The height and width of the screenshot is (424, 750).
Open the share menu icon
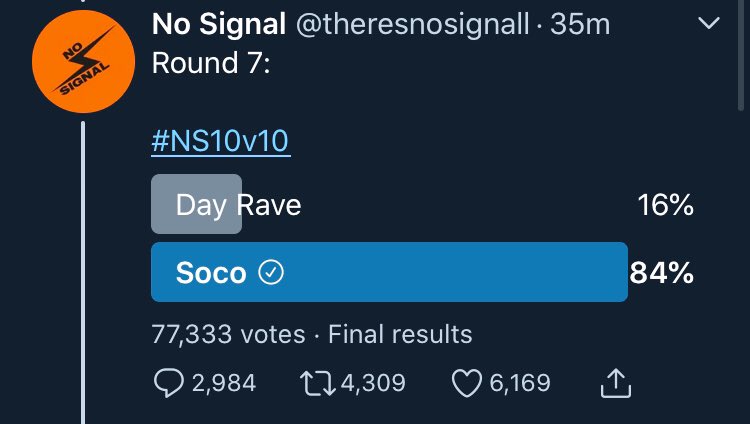[616, 383]
